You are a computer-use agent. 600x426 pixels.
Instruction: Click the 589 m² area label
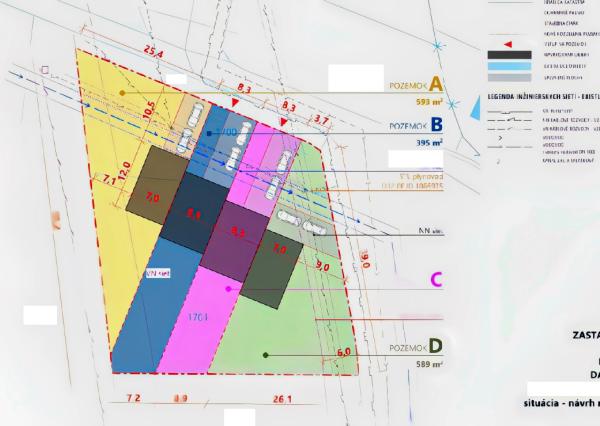(424, 363)
